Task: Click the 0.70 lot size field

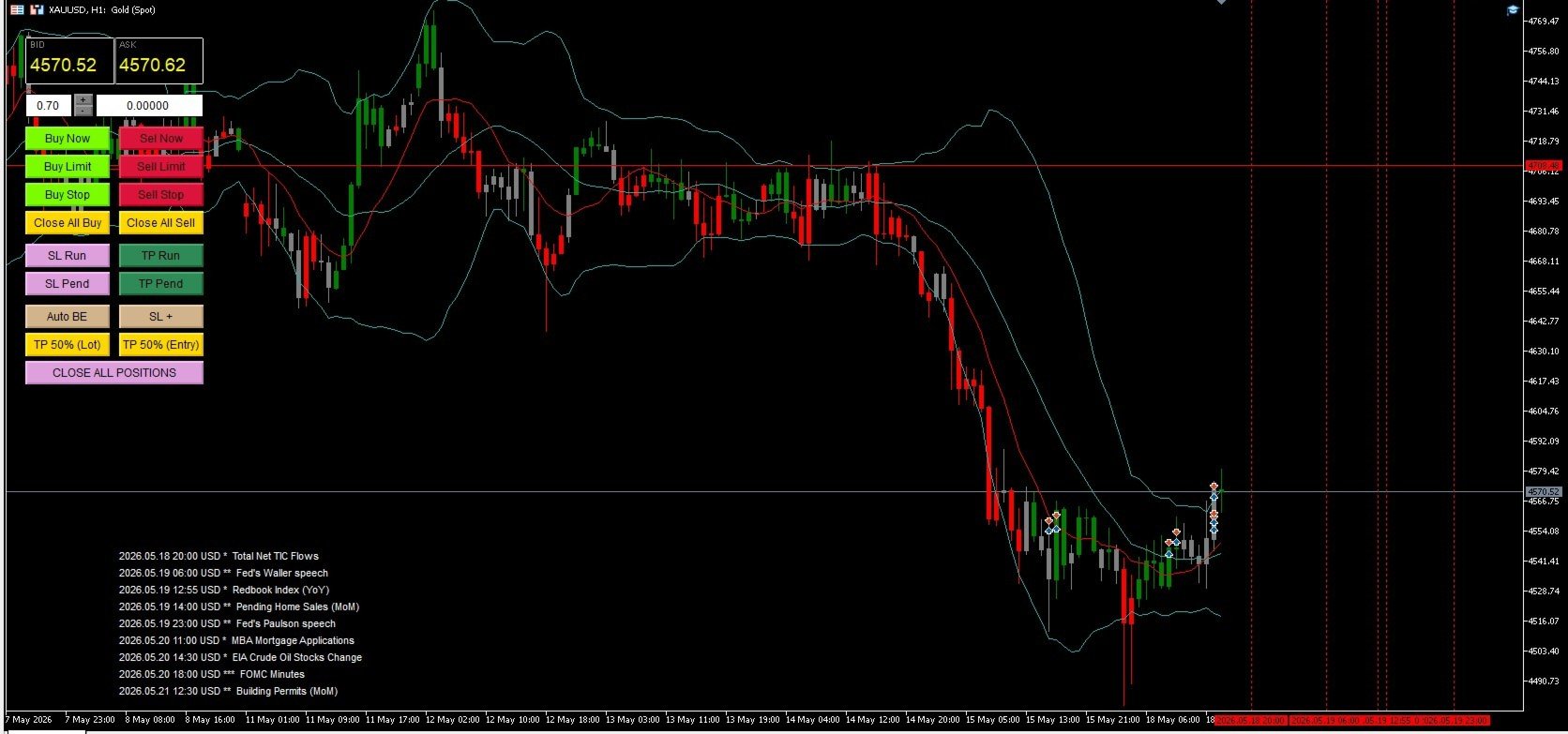Action: [x=49, y=105]
